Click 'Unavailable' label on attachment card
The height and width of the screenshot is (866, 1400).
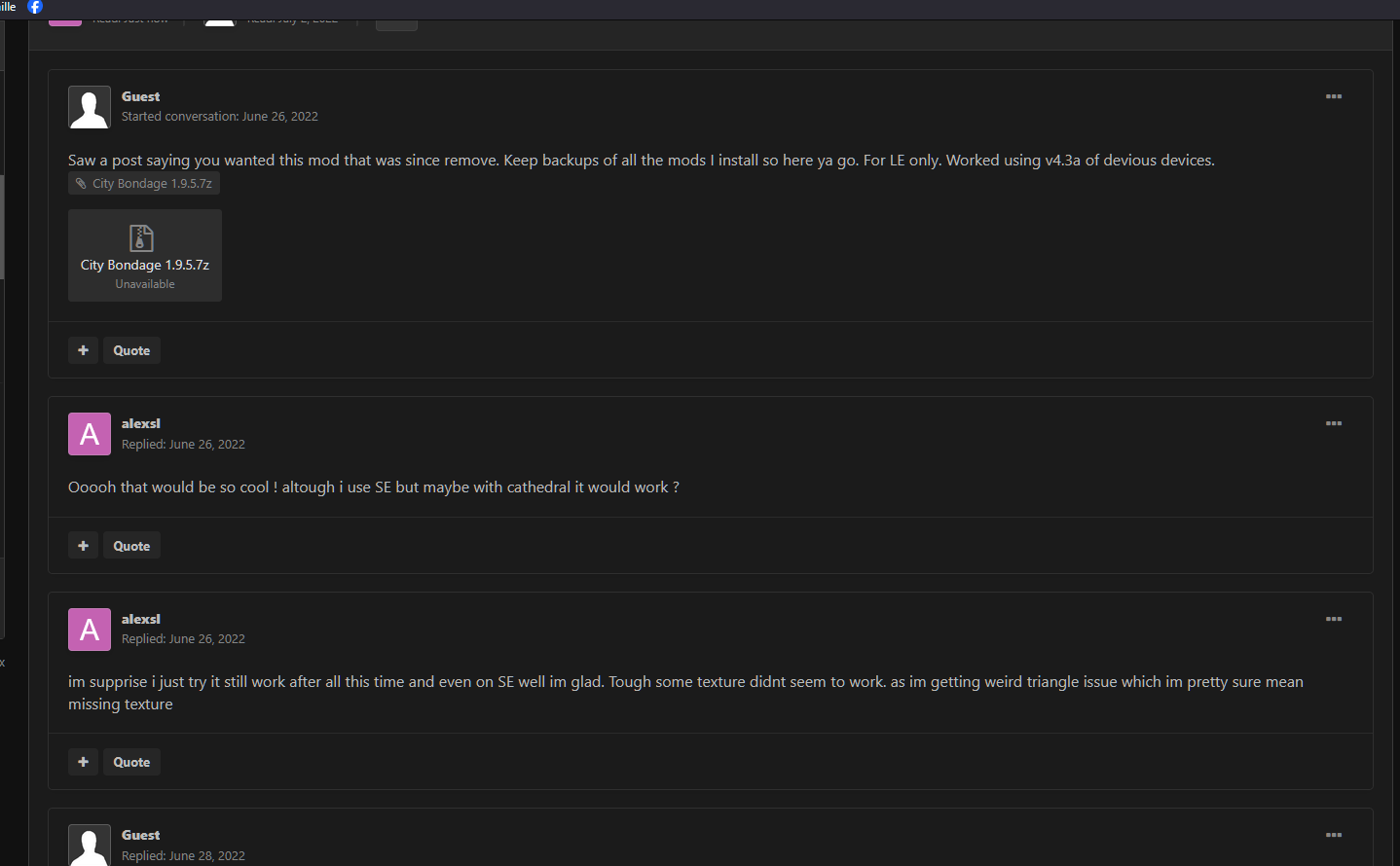click(x=145, y=284)
